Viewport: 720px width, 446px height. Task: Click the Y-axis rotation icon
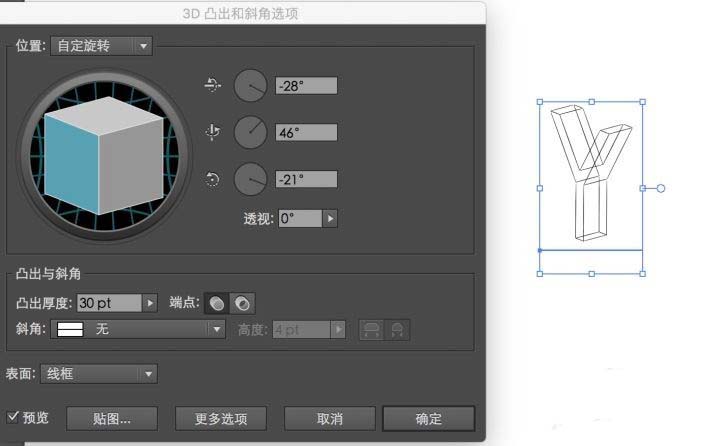point(212,132)
